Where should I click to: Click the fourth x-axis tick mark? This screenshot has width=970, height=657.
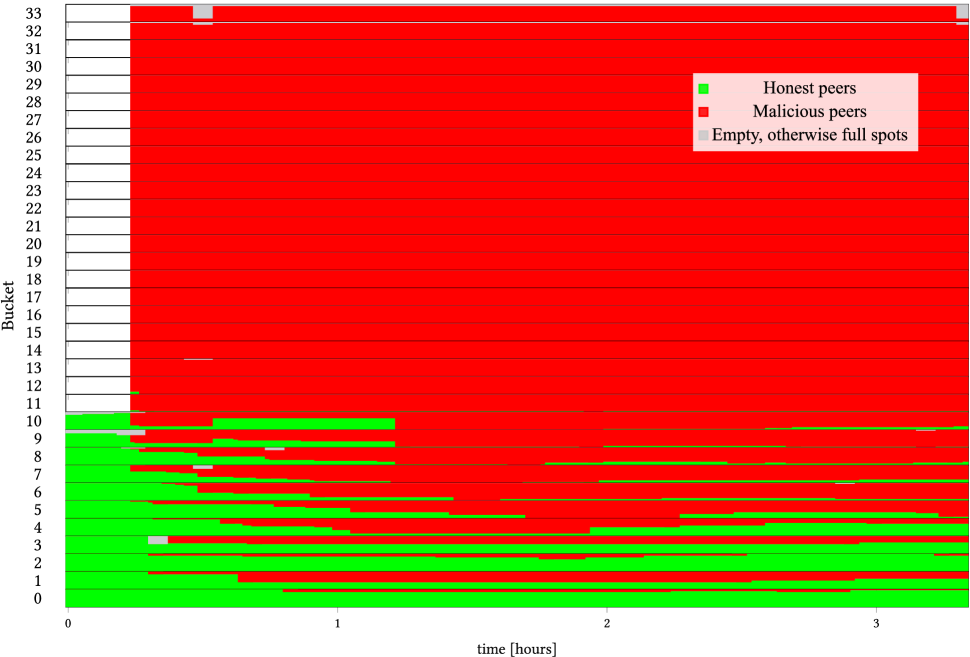[x=876, y=610]
